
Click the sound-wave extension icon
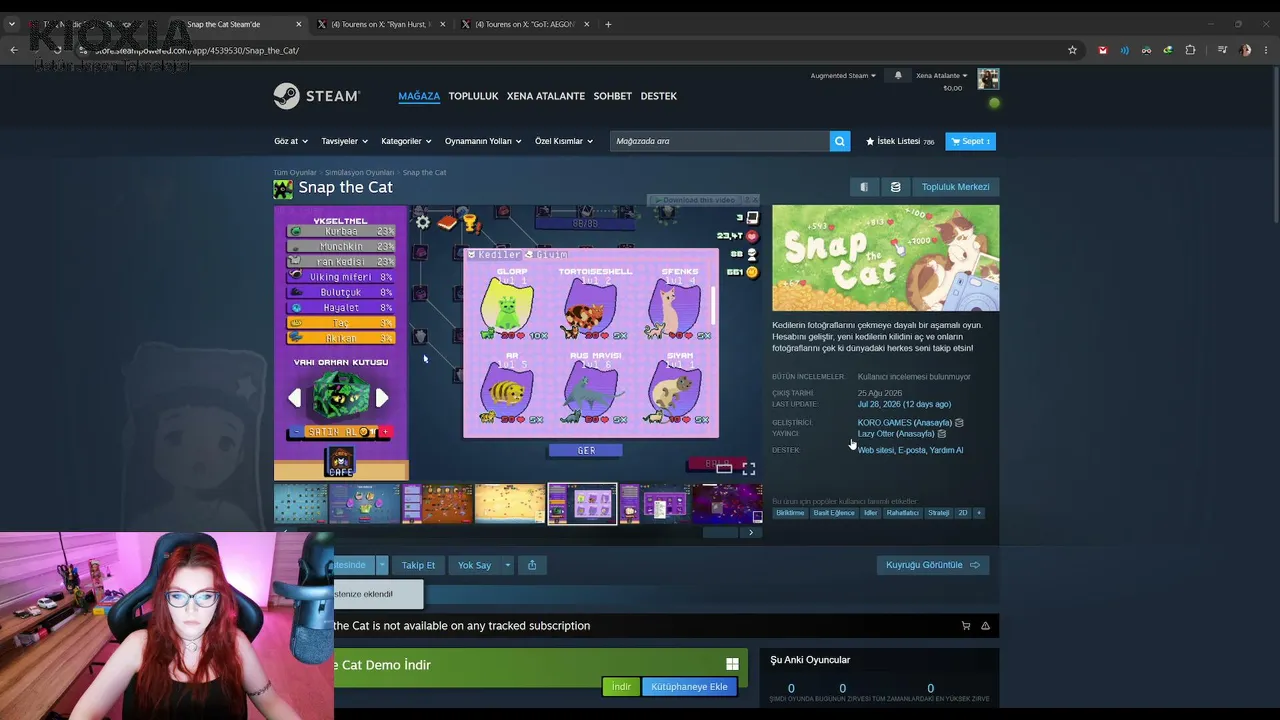click(x=1124, y=50)
